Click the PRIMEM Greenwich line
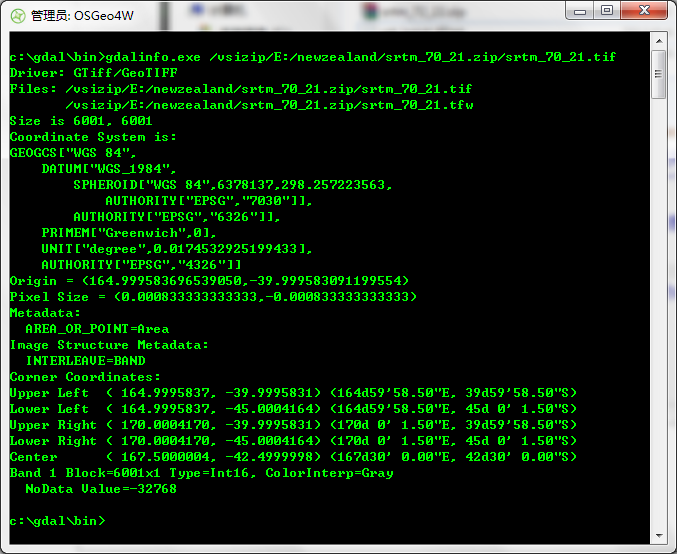677x554 pixels. click(x=129, y=233)
